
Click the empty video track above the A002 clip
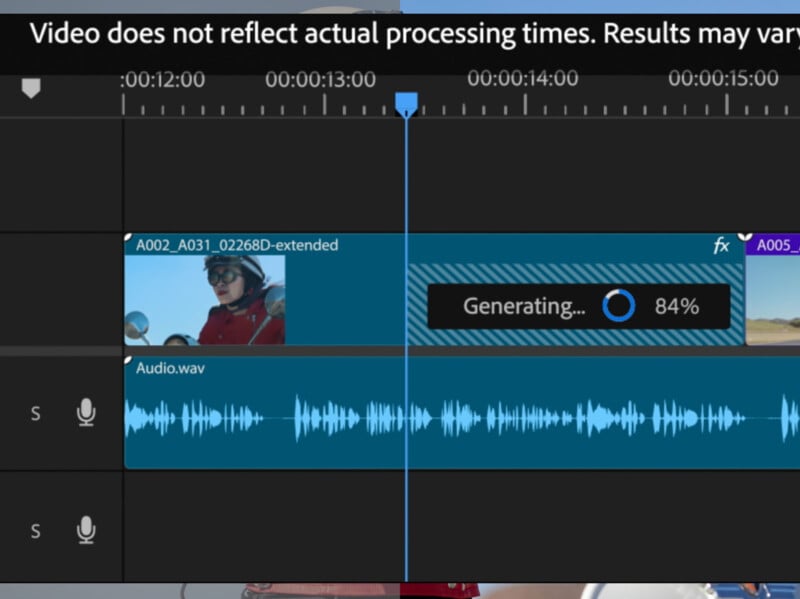coord(460,175)
